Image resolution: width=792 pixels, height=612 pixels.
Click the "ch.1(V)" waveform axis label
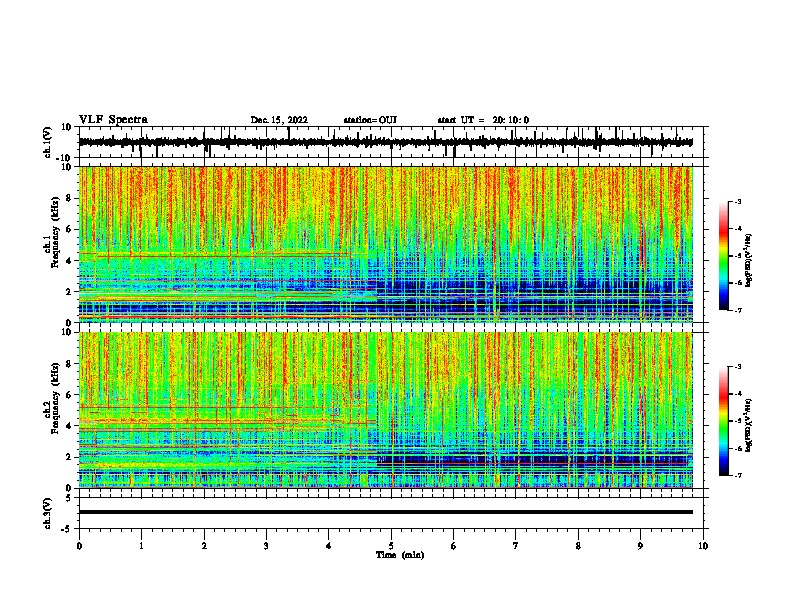pos(48,142)
